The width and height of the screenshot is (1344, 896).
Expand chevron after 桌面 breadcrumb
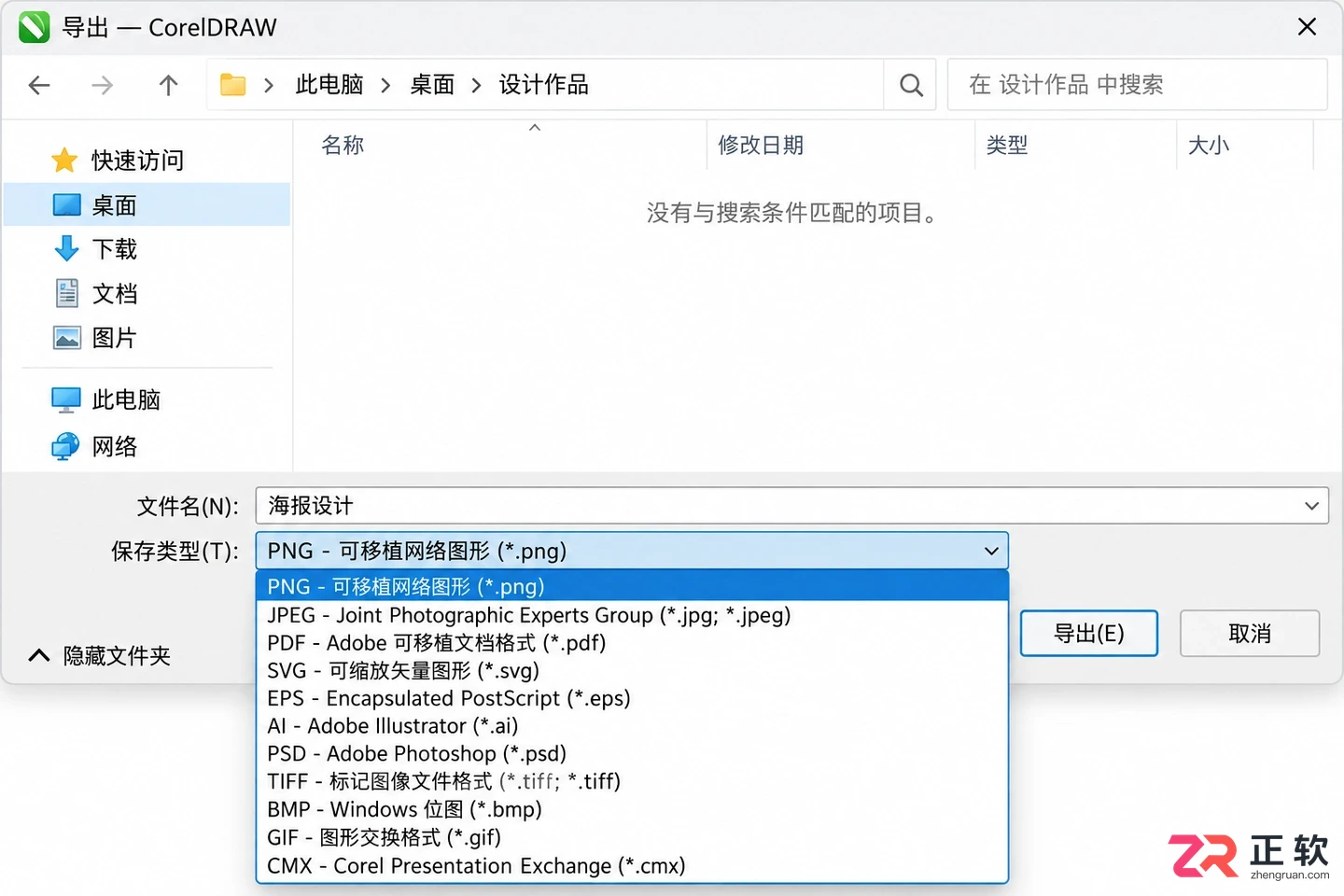tap(476, 86)
